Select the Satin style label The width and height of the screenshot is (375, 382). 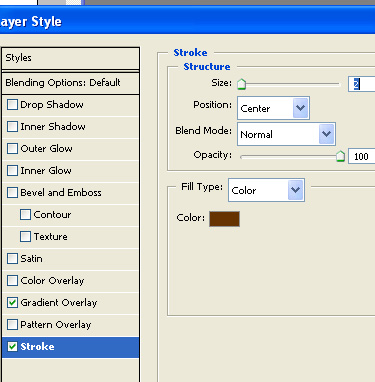[x=31, y=259]
